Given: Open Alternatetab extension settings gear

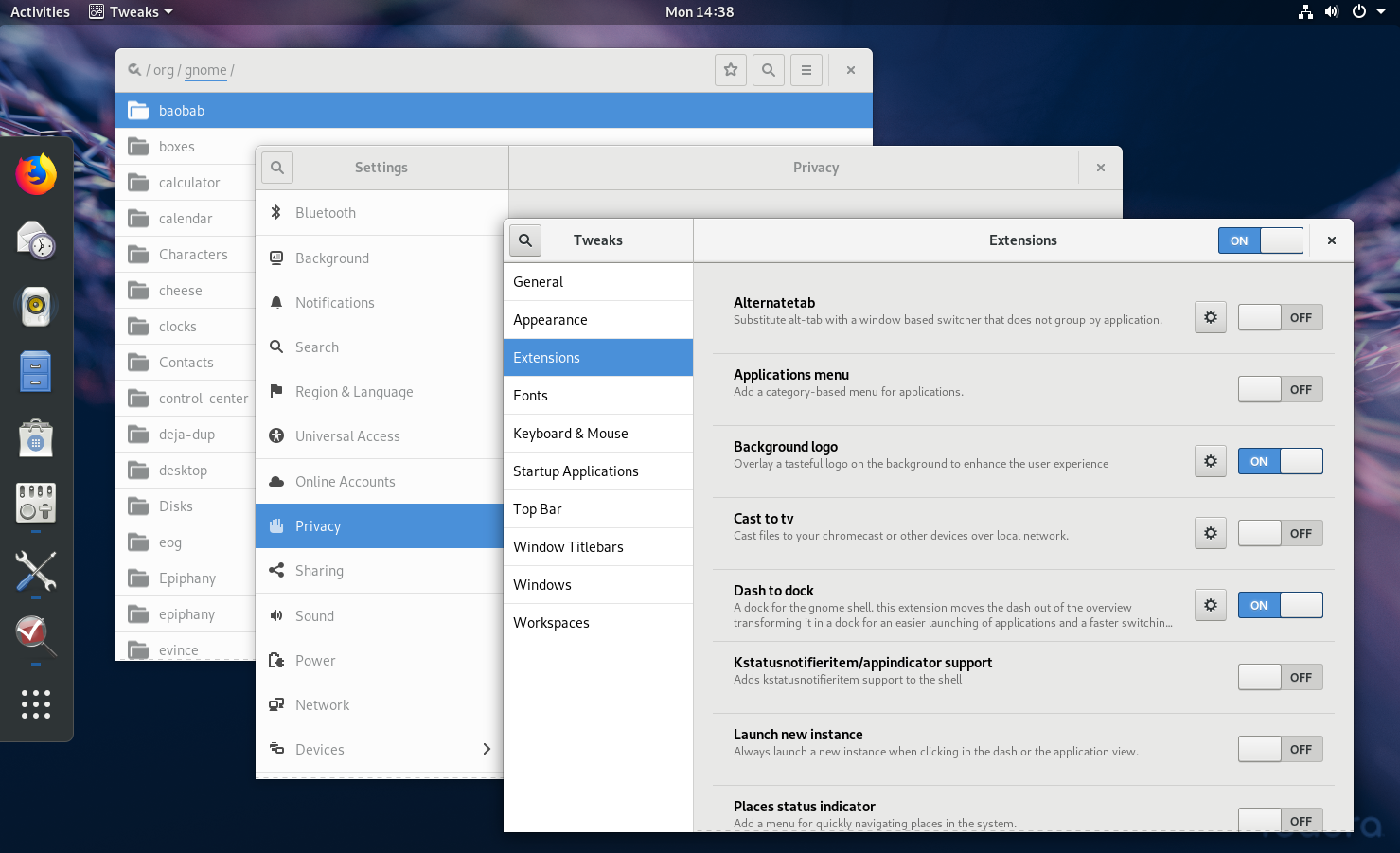Looking at the screenshot, I should click(1211, 317).
